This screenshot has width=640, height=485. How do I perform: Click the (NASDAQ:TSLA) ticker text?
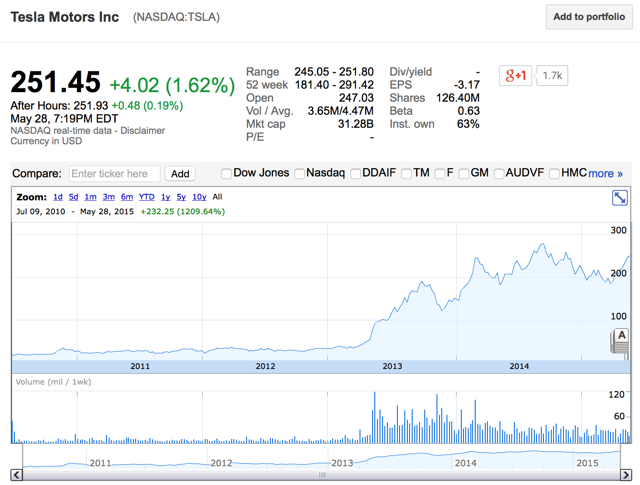[176, 17]
